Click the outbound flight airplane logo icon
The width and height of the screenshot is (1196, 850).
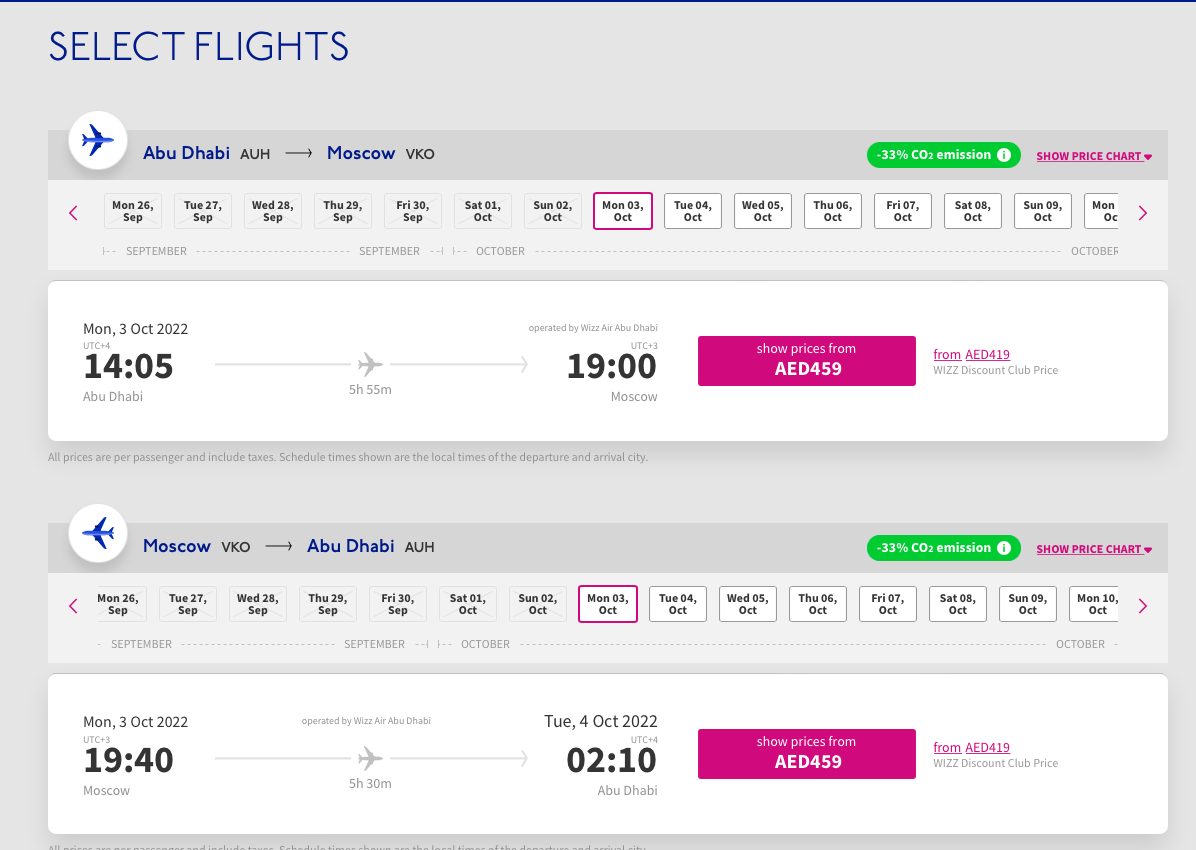(97, 141)
